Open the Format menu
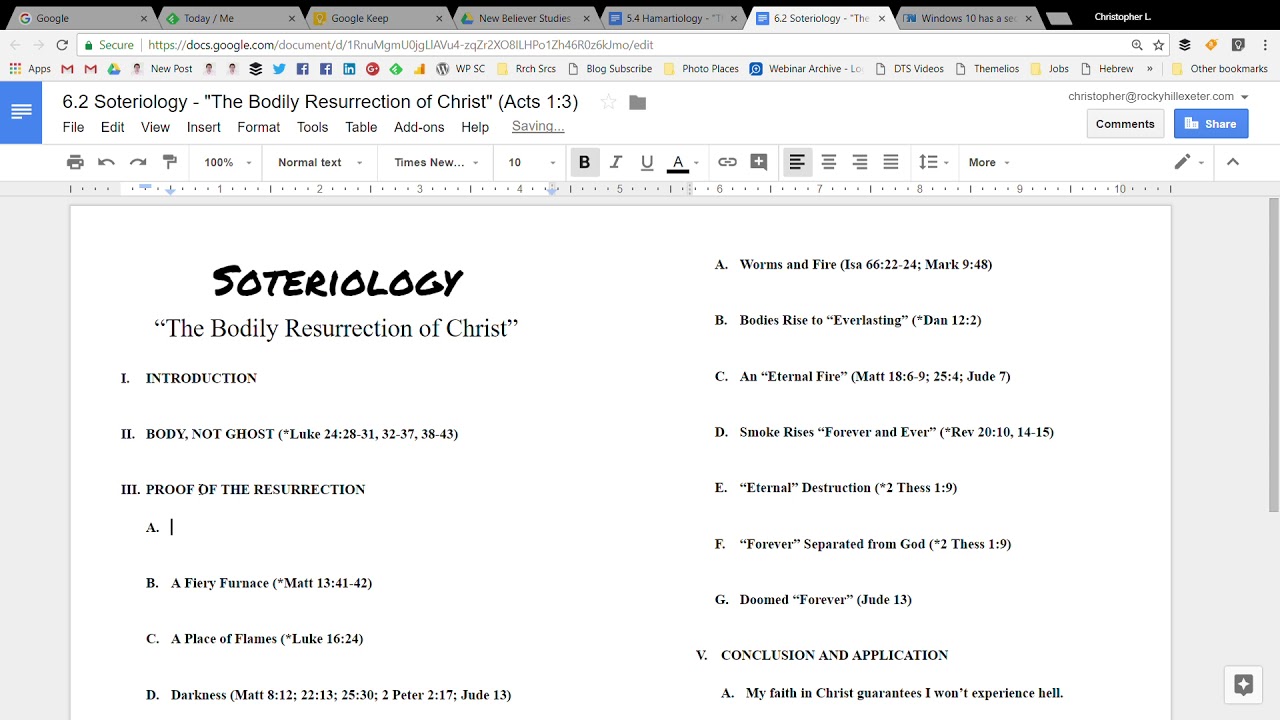Screen dimensions: 1280x720 [259, 127]
